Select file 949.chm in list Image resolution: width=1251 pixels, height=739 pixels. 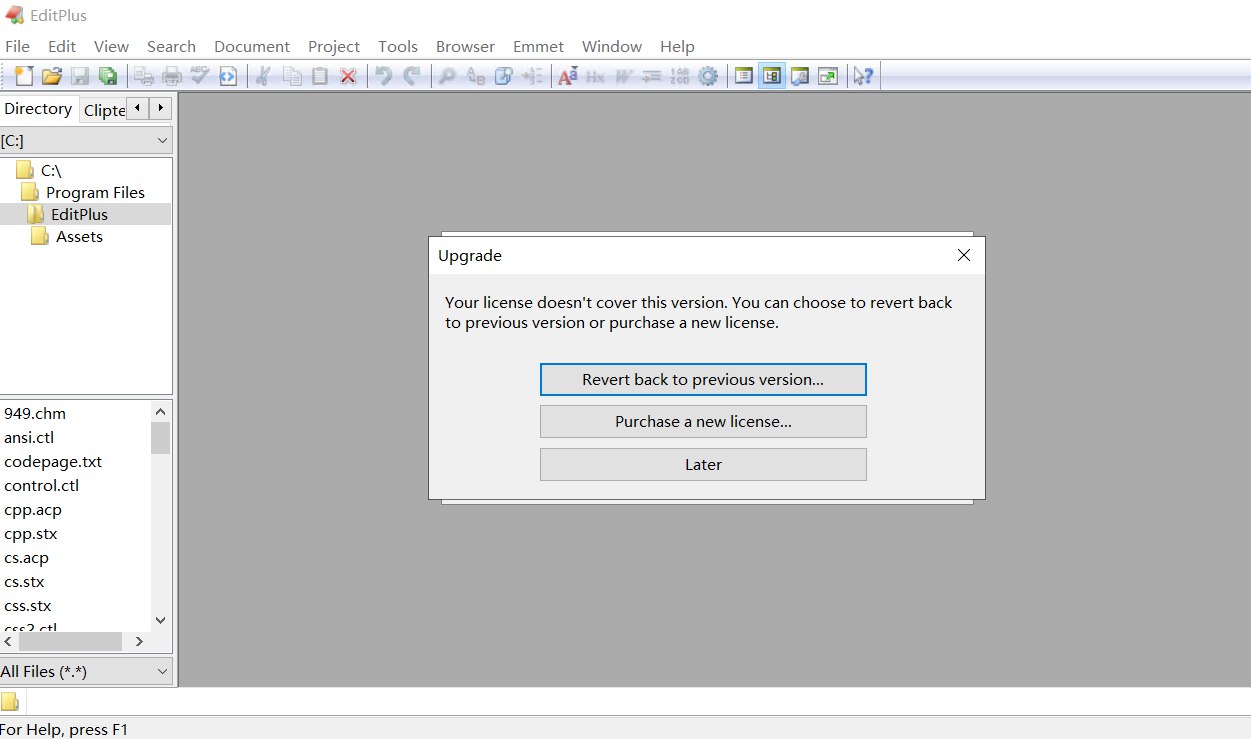pyautogui.click(x=36, y=414)
